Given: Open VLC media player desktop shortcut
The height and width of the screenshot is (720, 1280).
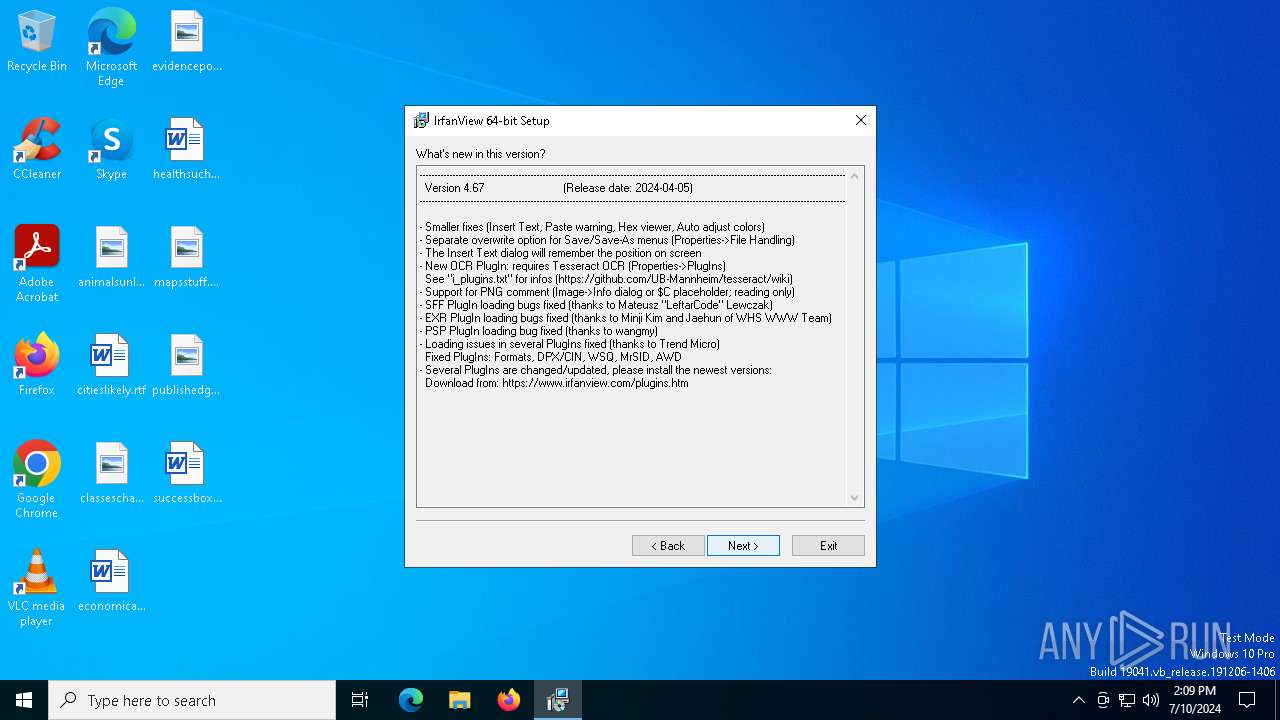Looking at the screenshot, I should (37, 588).
